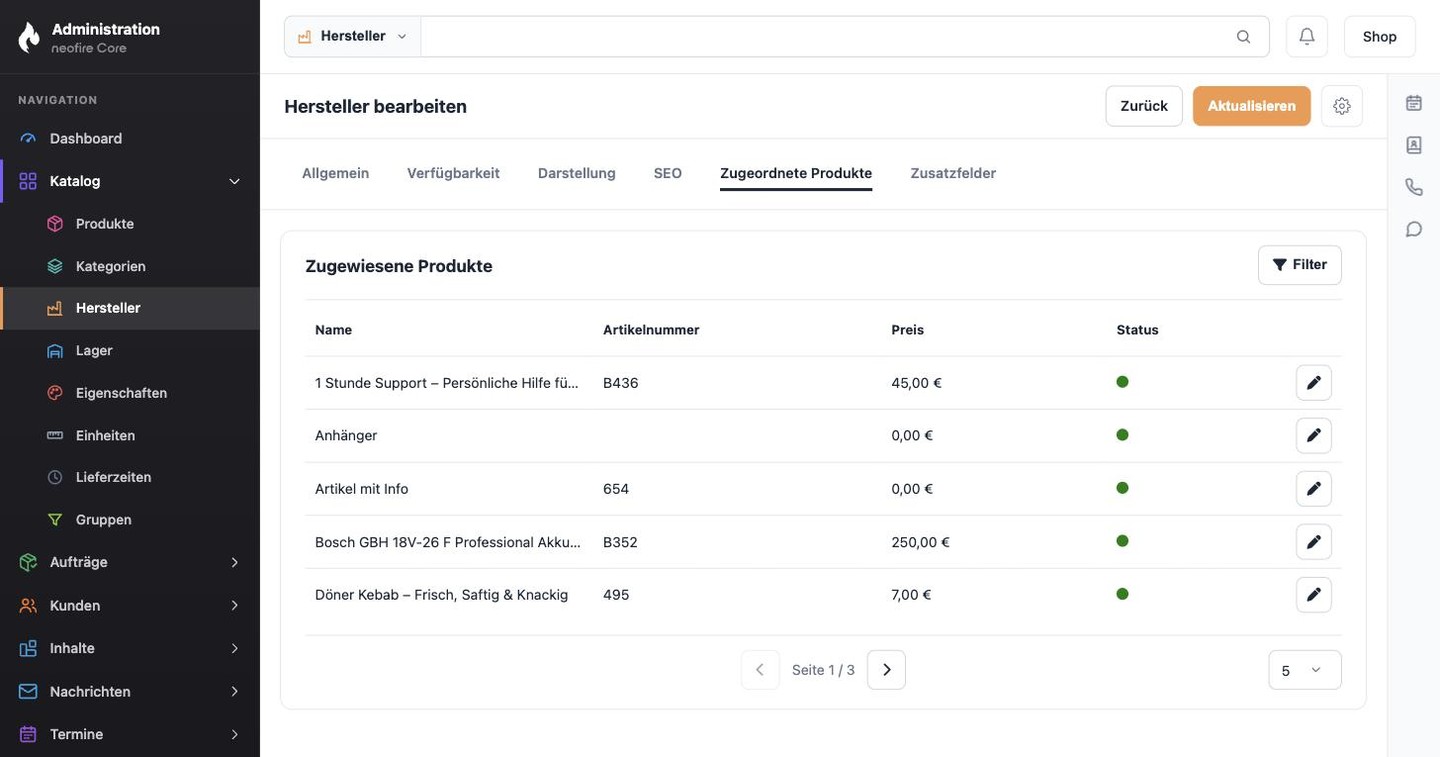Image resolution: width=1440 pixels, height=757 pixels.
Task: Open Dashboard in navigation
Action: coord(130,139)
